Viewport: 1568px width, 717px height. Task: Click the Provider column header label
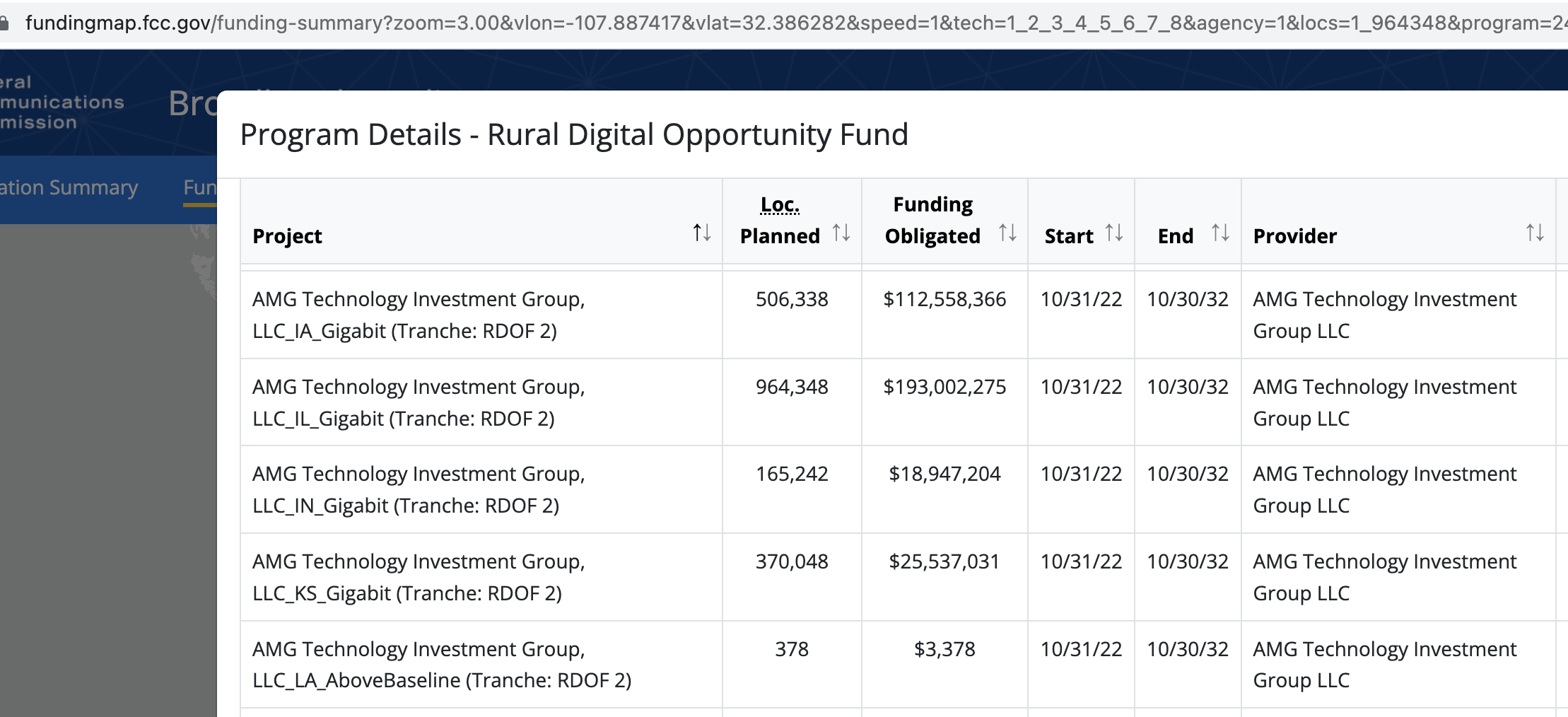click(1295, 236)
